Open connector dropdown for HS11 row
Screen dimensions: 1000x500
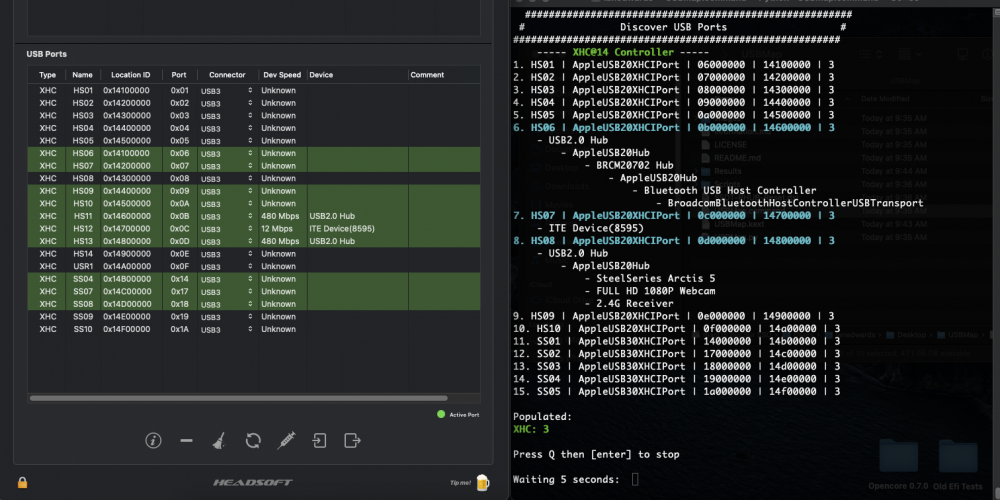227,216
